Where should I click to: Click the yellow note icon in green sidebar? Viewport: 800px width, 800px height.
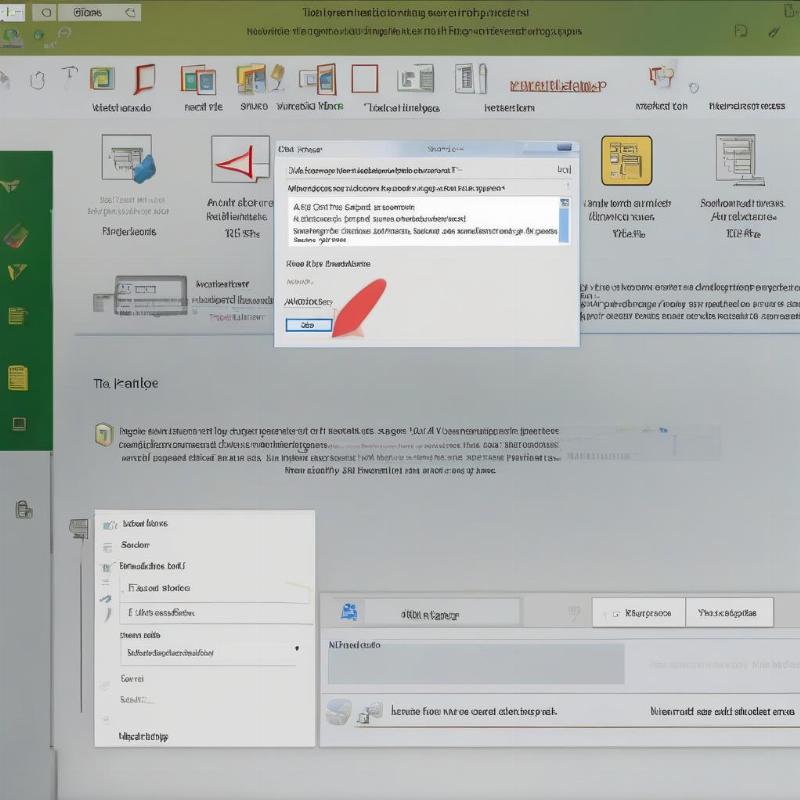point(17,377)
